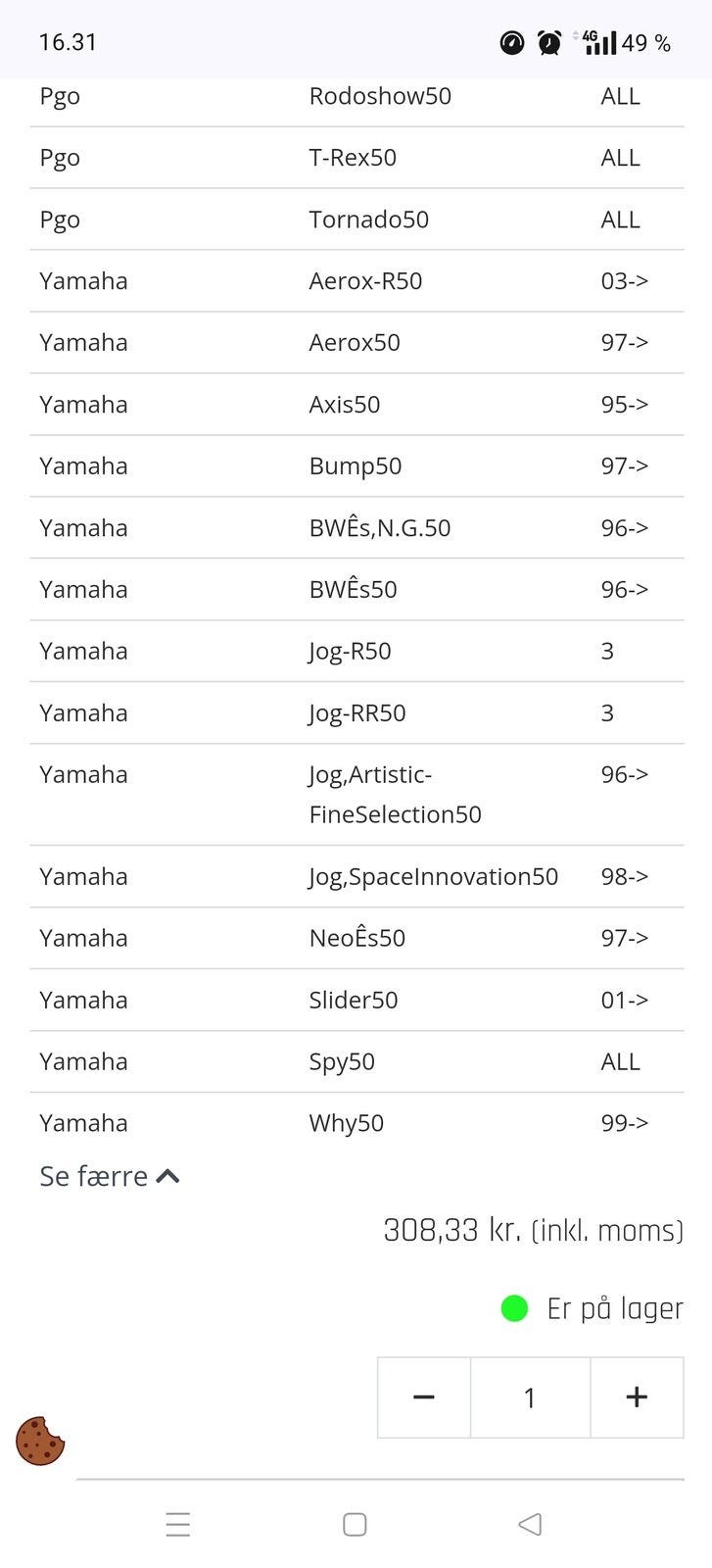Viewport: 712px width, 1568px height.
Task: Select the Yamaha Aerox-R50 row
Action: (356, 281)
